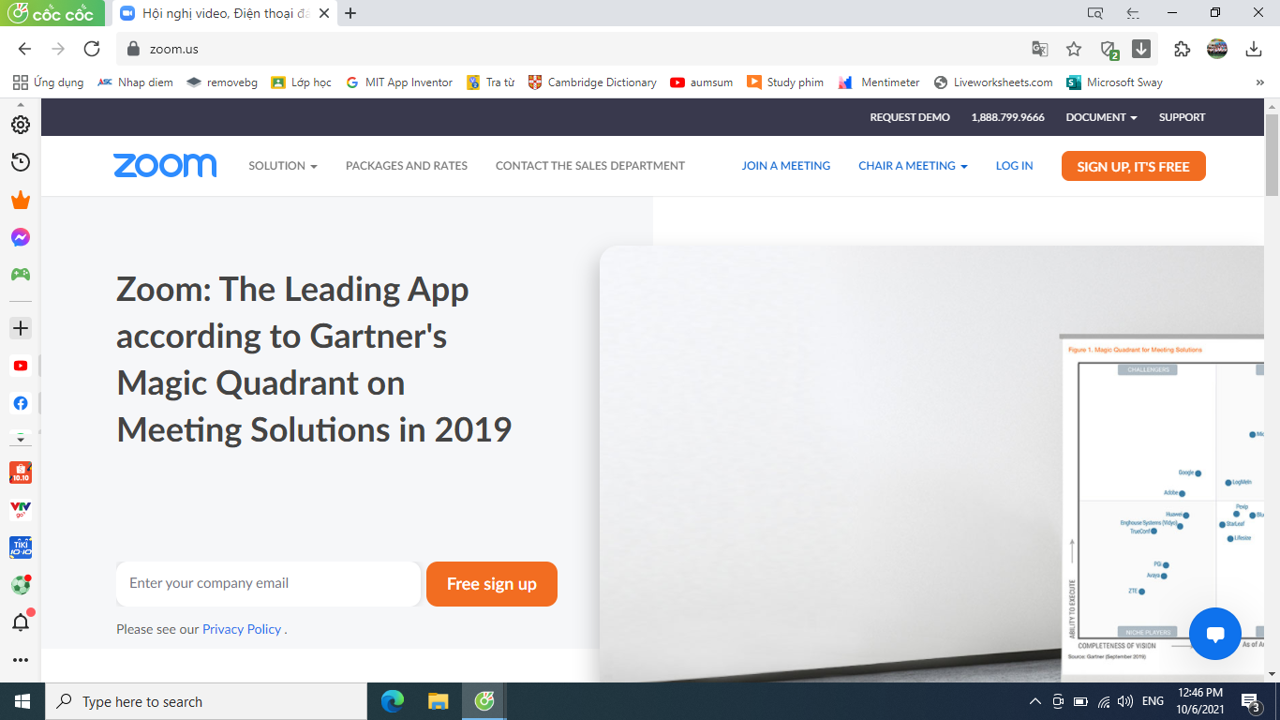Image resolution: width=1280 pixels, height=720 pixels.
Task: Open VTV Go shortcut in sidebar
Action: 20,510
